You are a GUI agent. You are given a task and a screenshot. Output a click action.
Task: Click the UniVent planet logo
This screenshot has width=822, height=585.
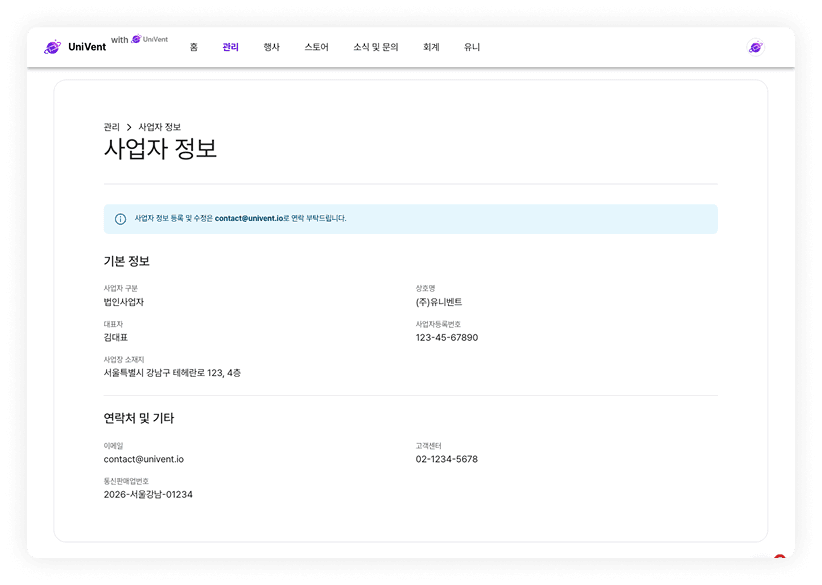point(54,46)
